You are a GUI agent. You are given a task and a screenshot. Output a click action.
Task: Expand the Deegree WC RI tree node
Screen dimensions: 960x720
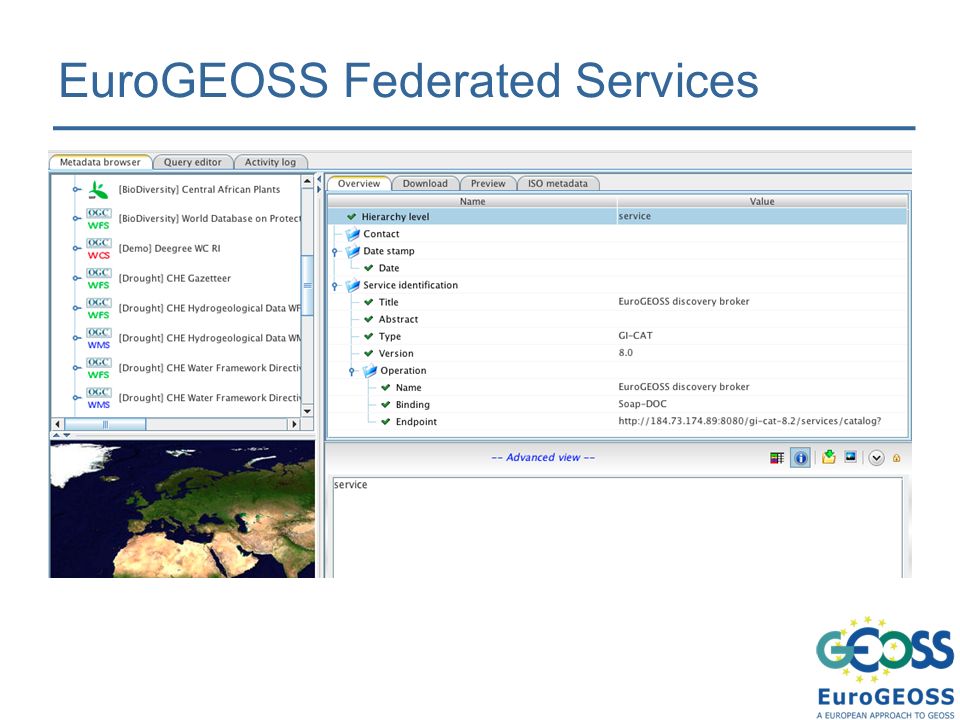[x=77, y=249]
